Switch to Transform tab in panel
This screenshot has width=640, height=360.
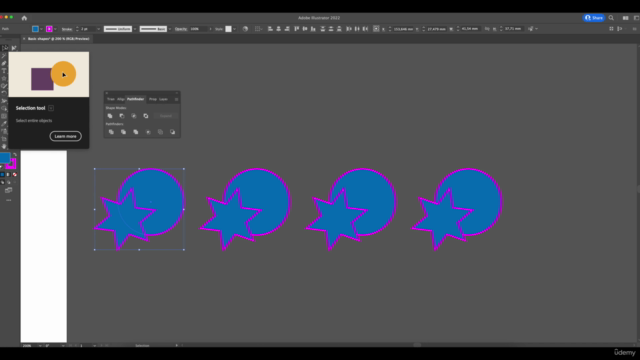[111, 99]
